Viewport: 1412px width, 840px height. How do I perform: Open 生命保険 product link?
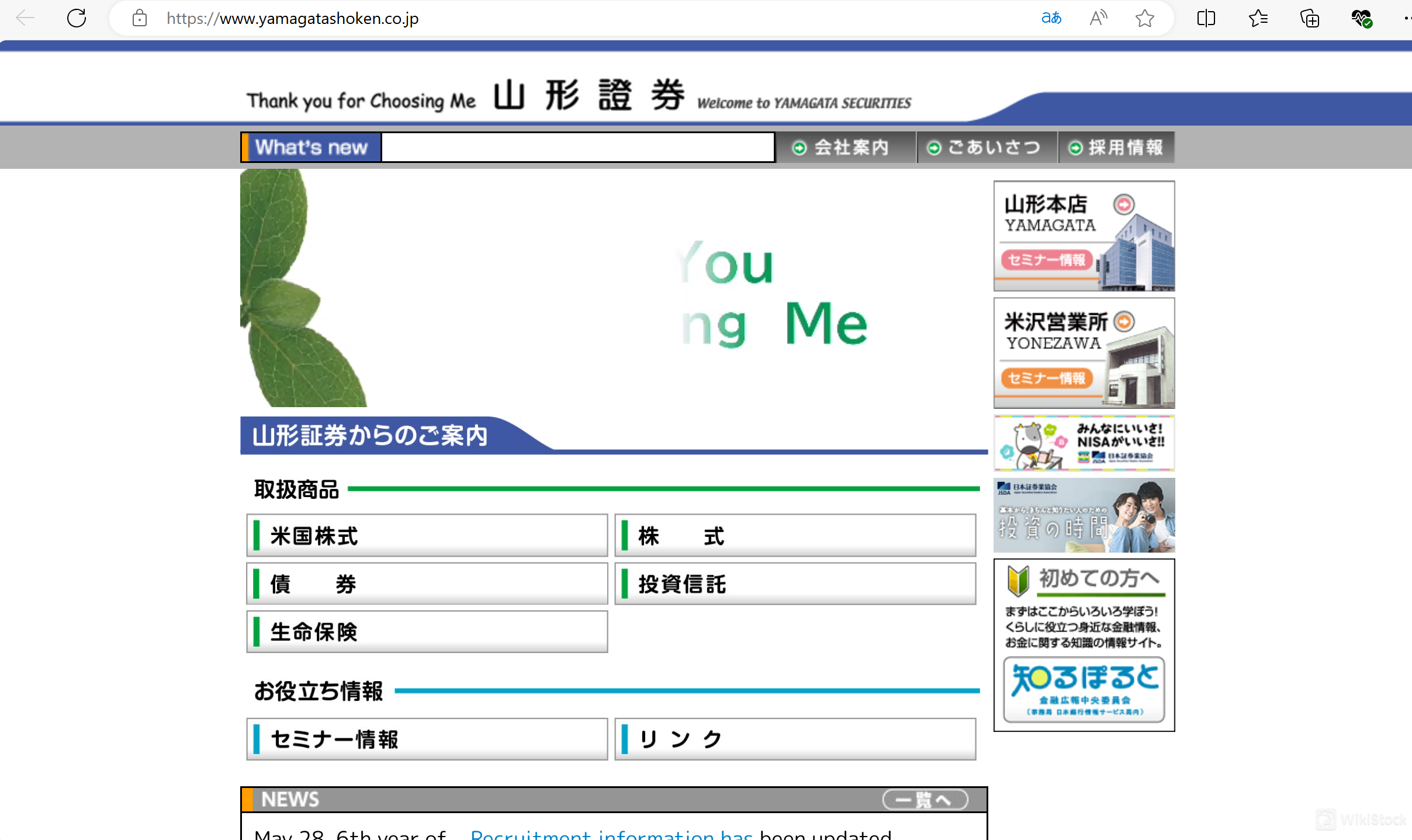tap(427, 631)
